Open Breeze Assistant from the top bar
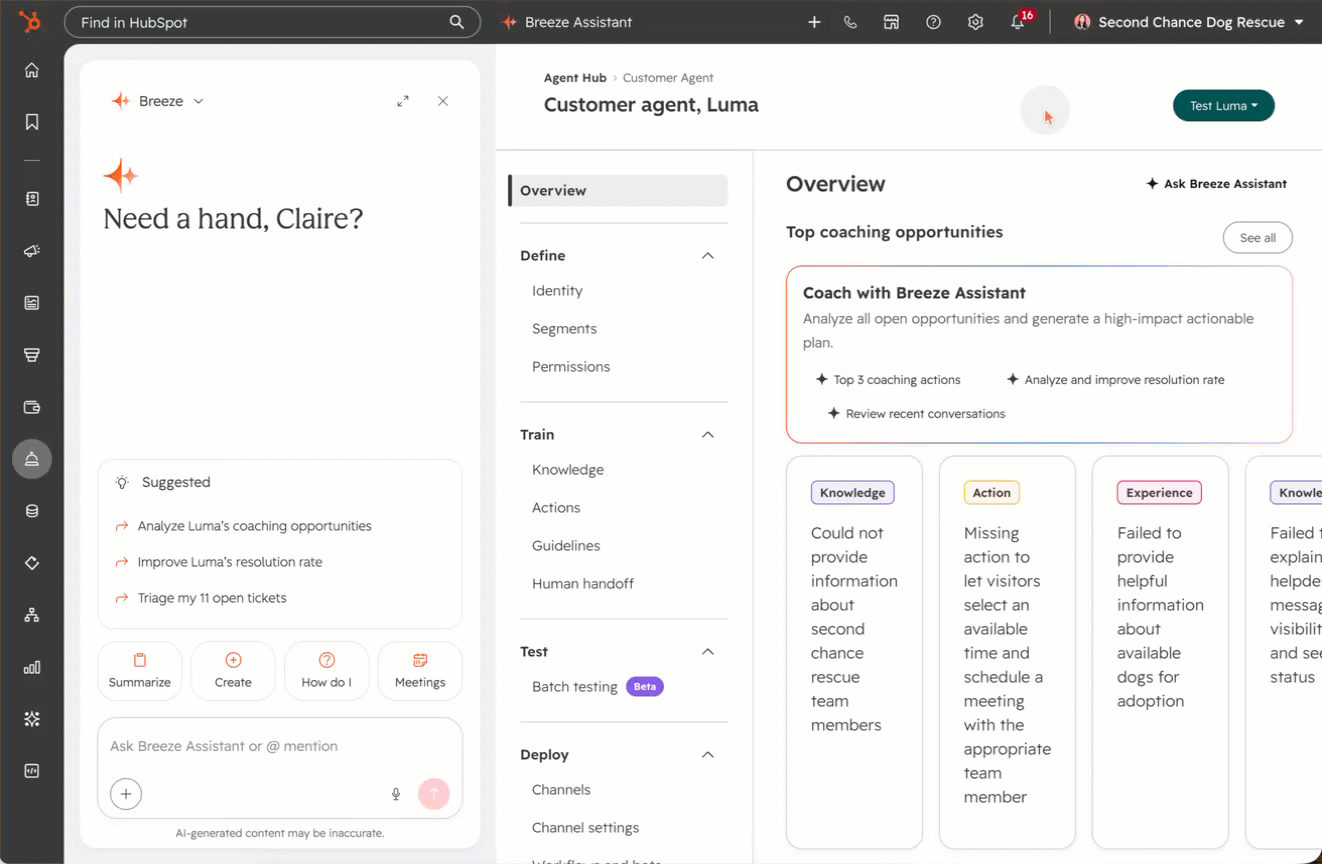Image resolution: width=1322 pixels, height=864 pixels. coord(567,22)
